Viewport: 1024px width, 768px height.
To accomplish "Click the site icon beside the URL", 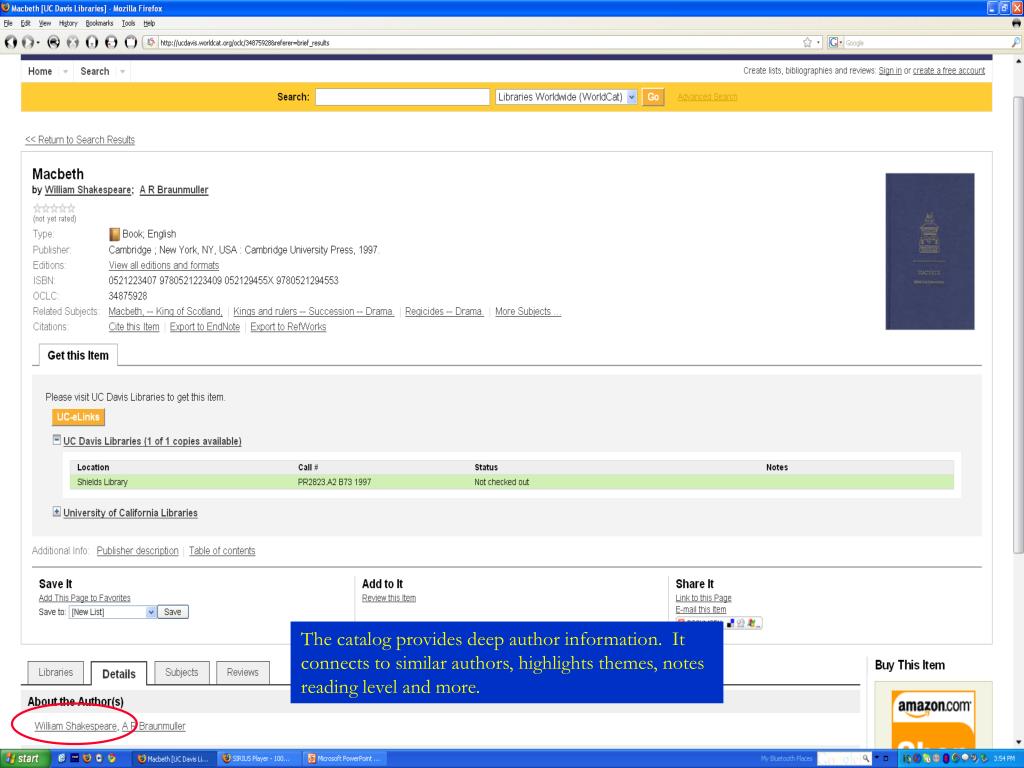I will click(x=151, y=42).
